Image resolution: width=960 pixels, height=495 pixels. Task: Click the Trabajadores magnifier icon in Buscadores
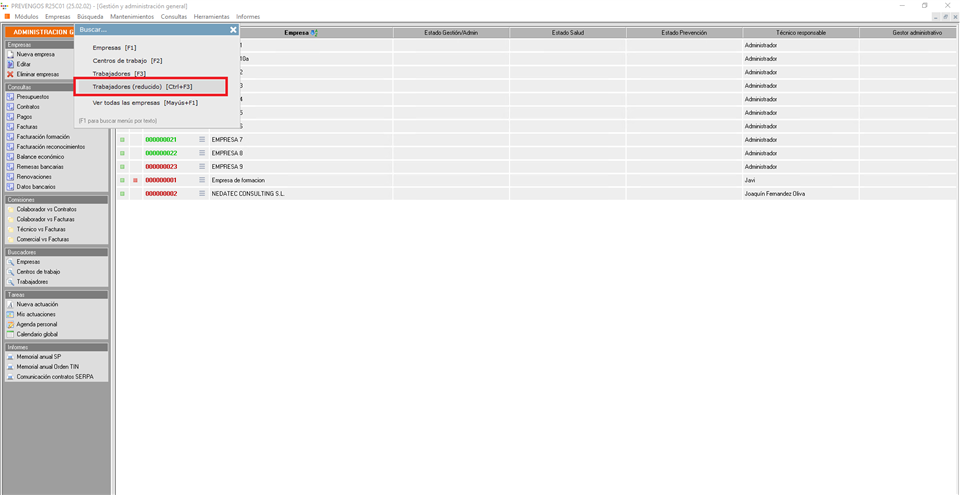tap(10, 282)
